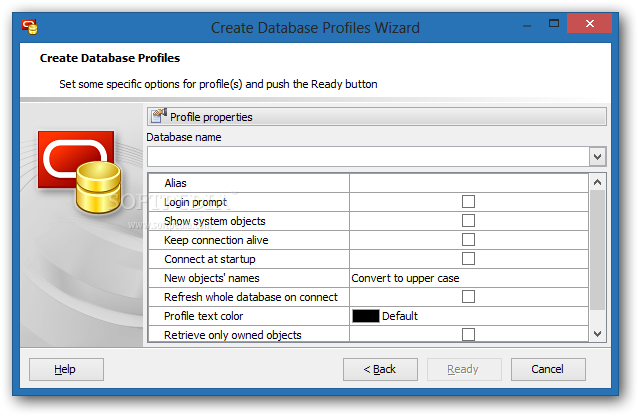Viewport: 639px width, 416px height.
Task: Click the Profile properties header bar
Action: coord(377,117)
